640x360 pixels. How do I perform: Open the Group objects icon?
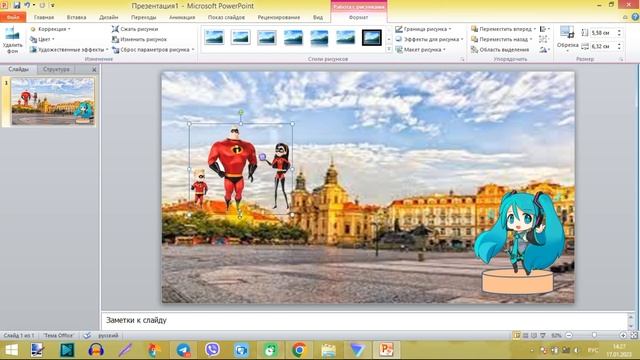coord(543,39)
